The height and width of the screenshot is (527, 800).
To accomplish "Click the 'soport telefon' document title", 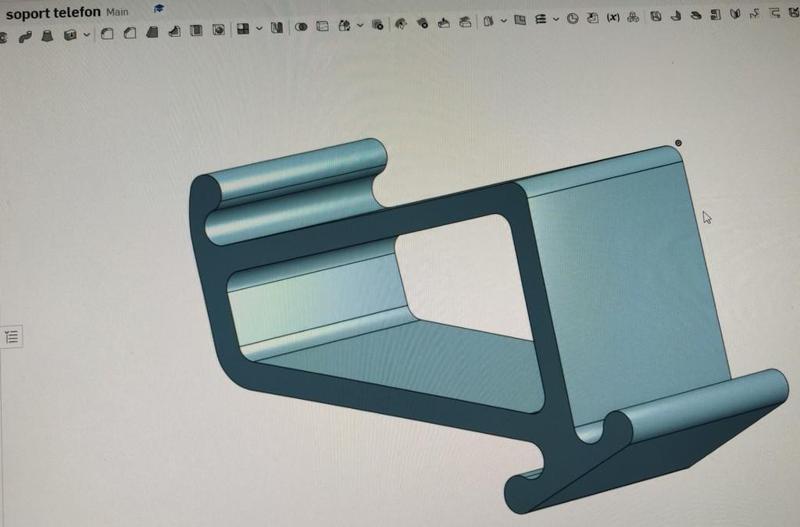I will coord(53,12).
